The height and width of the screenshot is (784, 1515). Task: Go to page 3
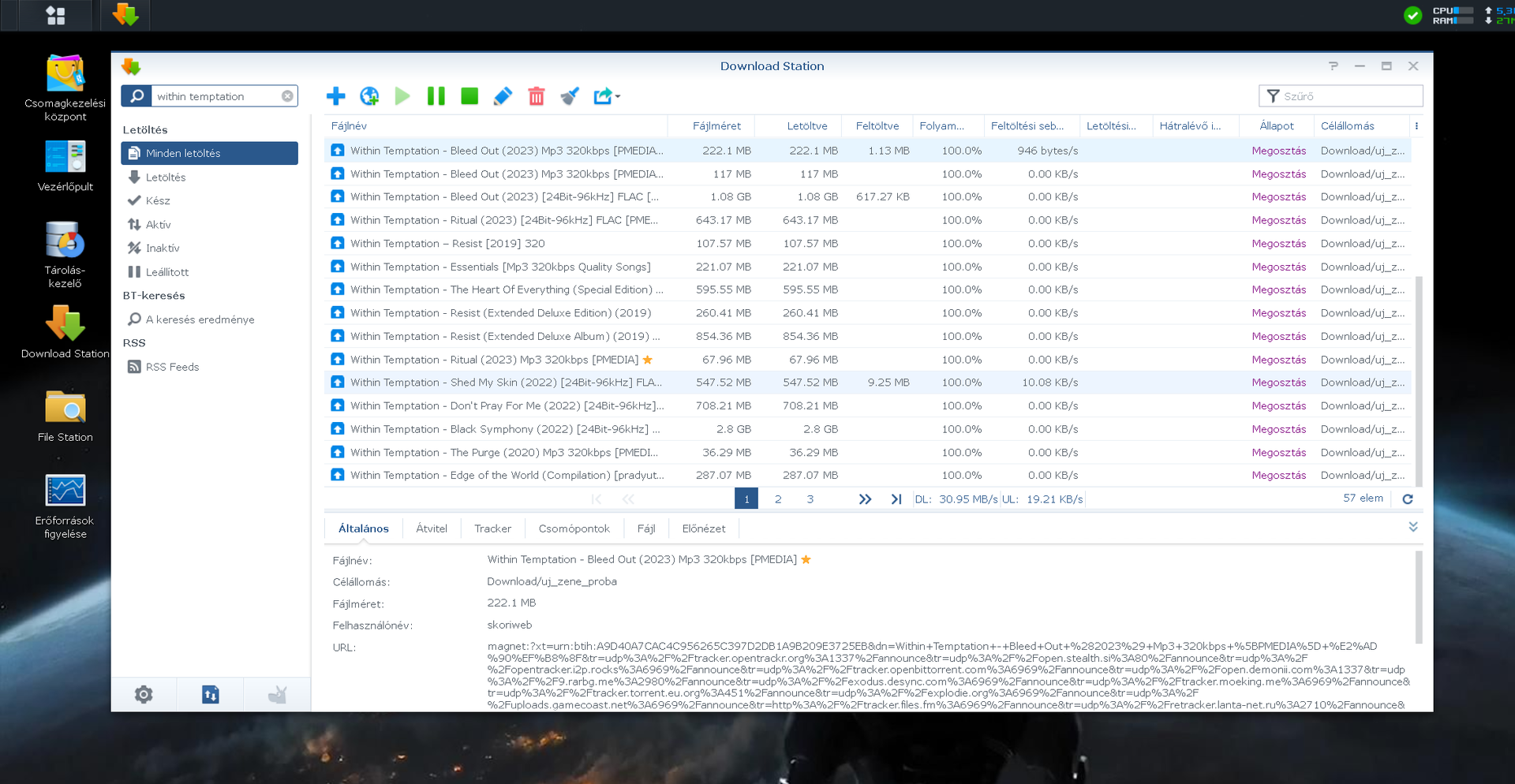810,499
